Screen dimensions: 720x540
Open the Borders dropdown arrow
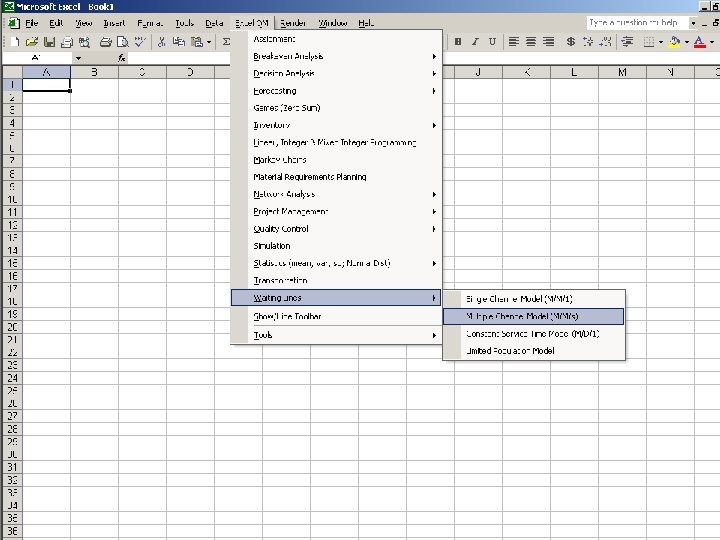pos(661,42)
